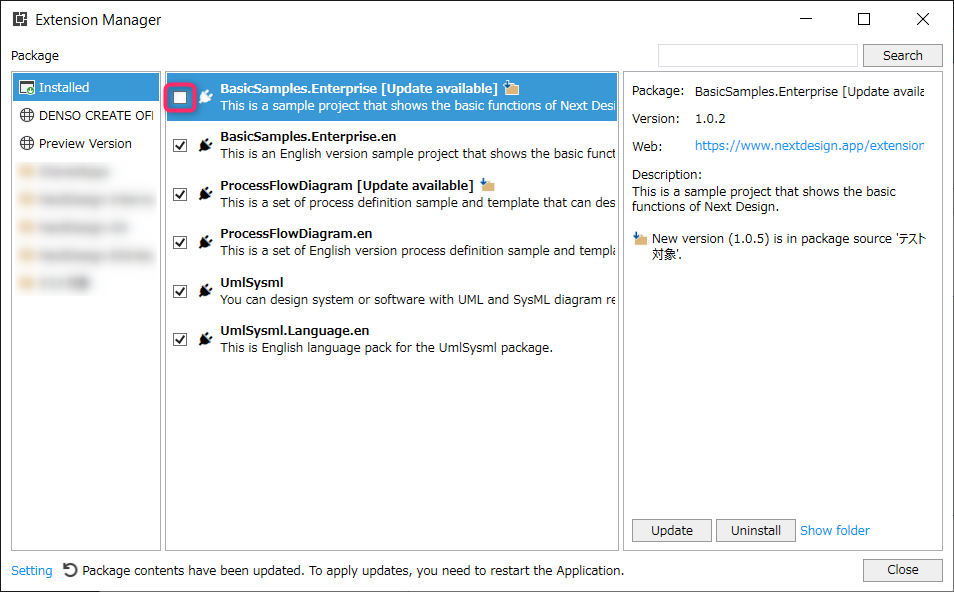Focus the package search input field
954x592 pixels.
pyautogui.click(x=757, y=55)
